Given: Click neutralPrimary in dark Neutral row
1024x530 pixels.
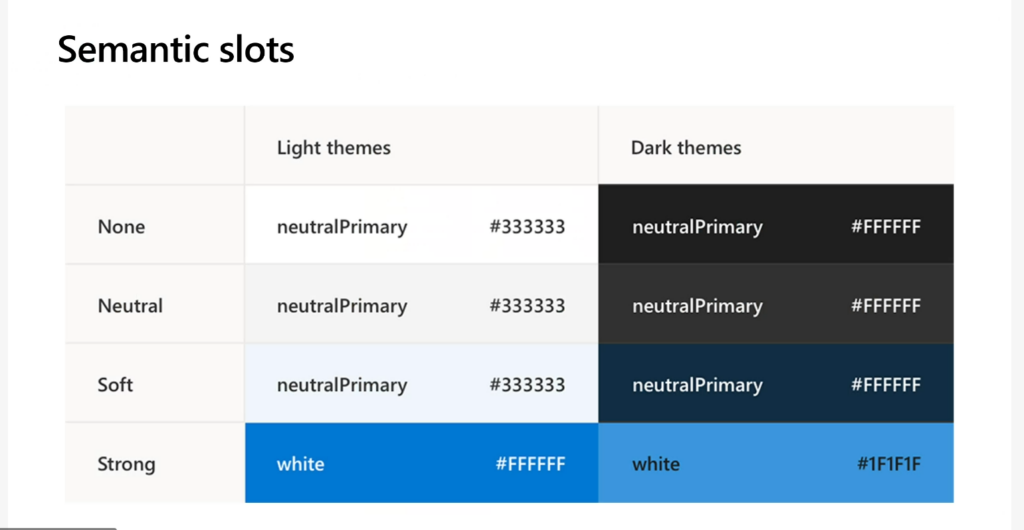Looking at the screenshot, I should (x=697, y=306).
